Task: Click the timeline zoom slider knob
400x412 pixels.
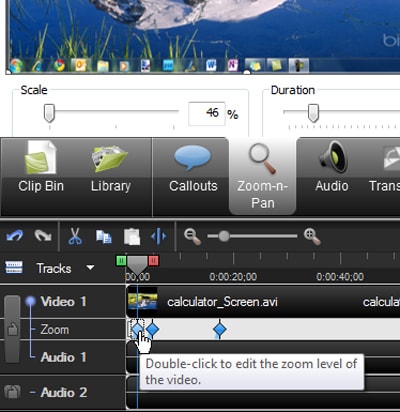Action: point(224,236)
